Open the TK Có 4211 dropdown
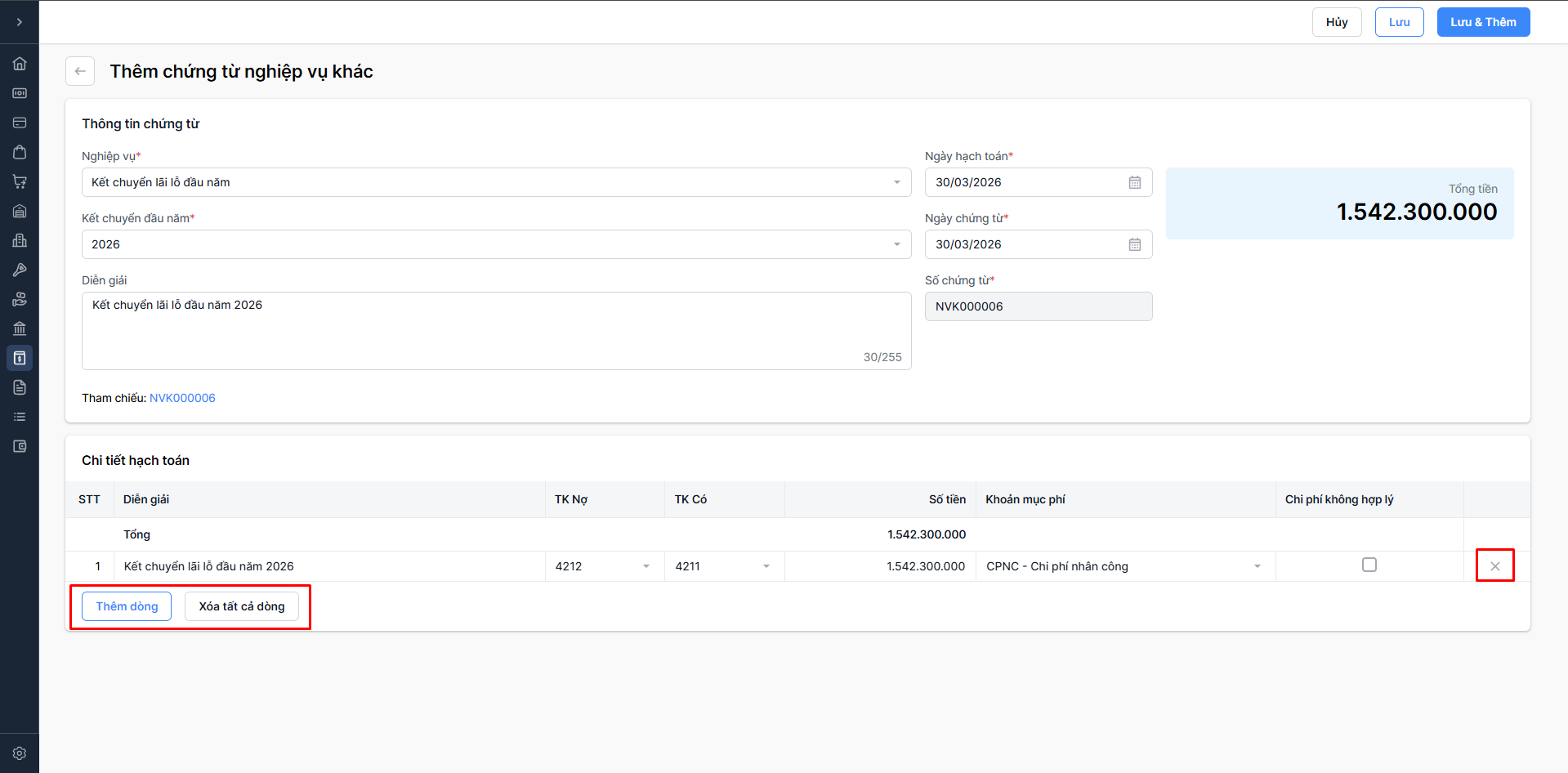The height and width of the screenshot is (773, 1568). pyautogui.click(x=766, y=566)
